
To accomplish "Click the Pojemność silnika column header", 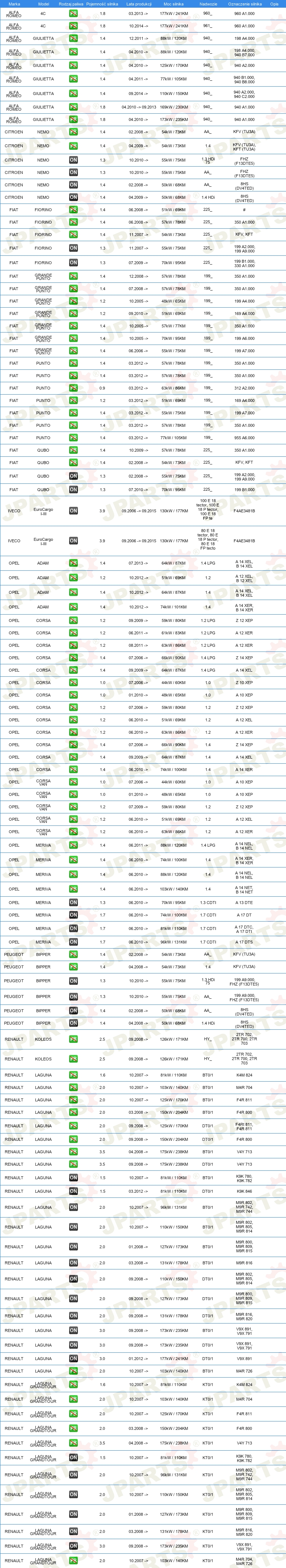I will [x=102, y=4].
